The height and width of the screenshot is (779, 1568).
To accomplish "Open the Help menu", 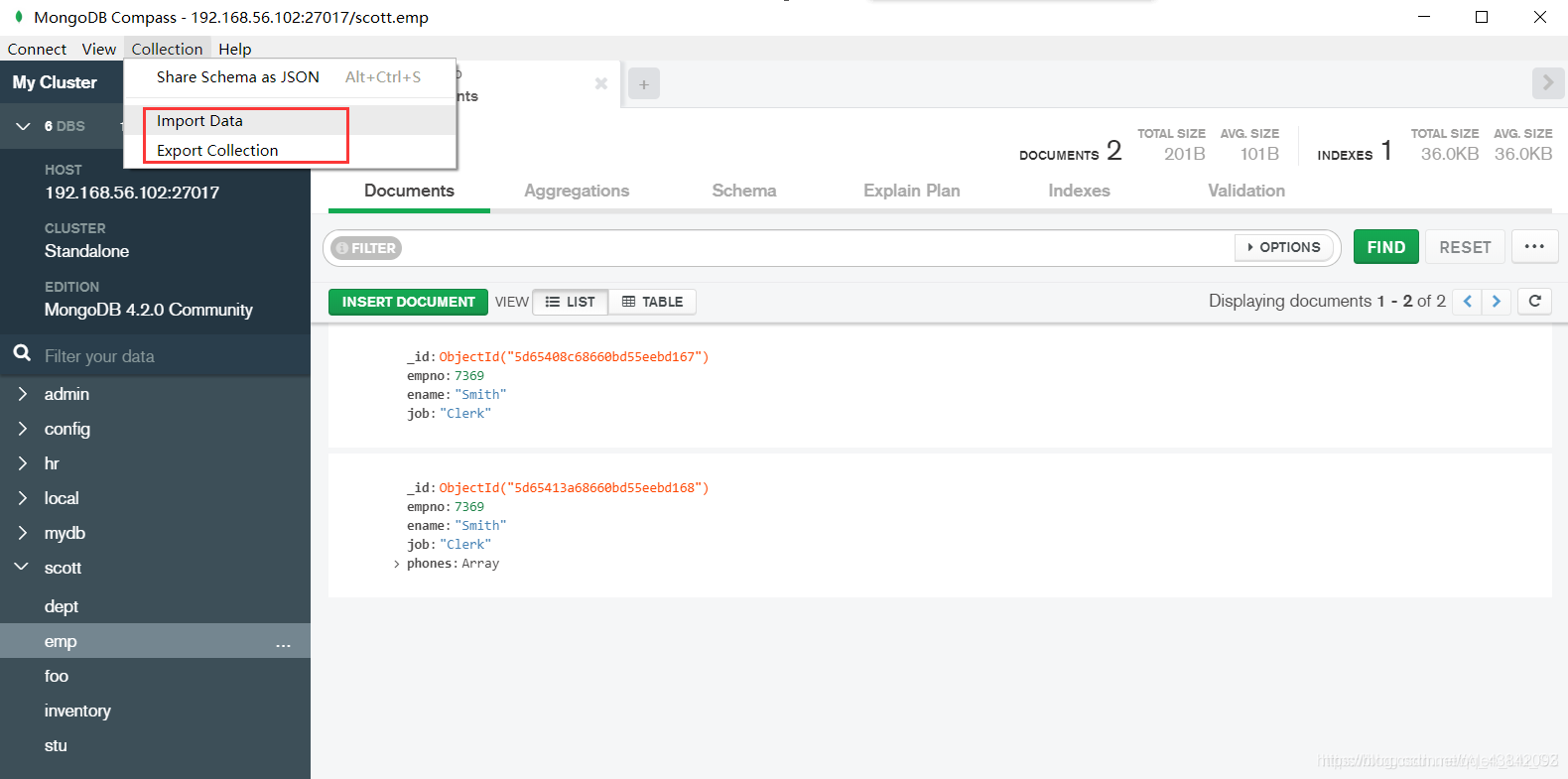I will [235, 49].
